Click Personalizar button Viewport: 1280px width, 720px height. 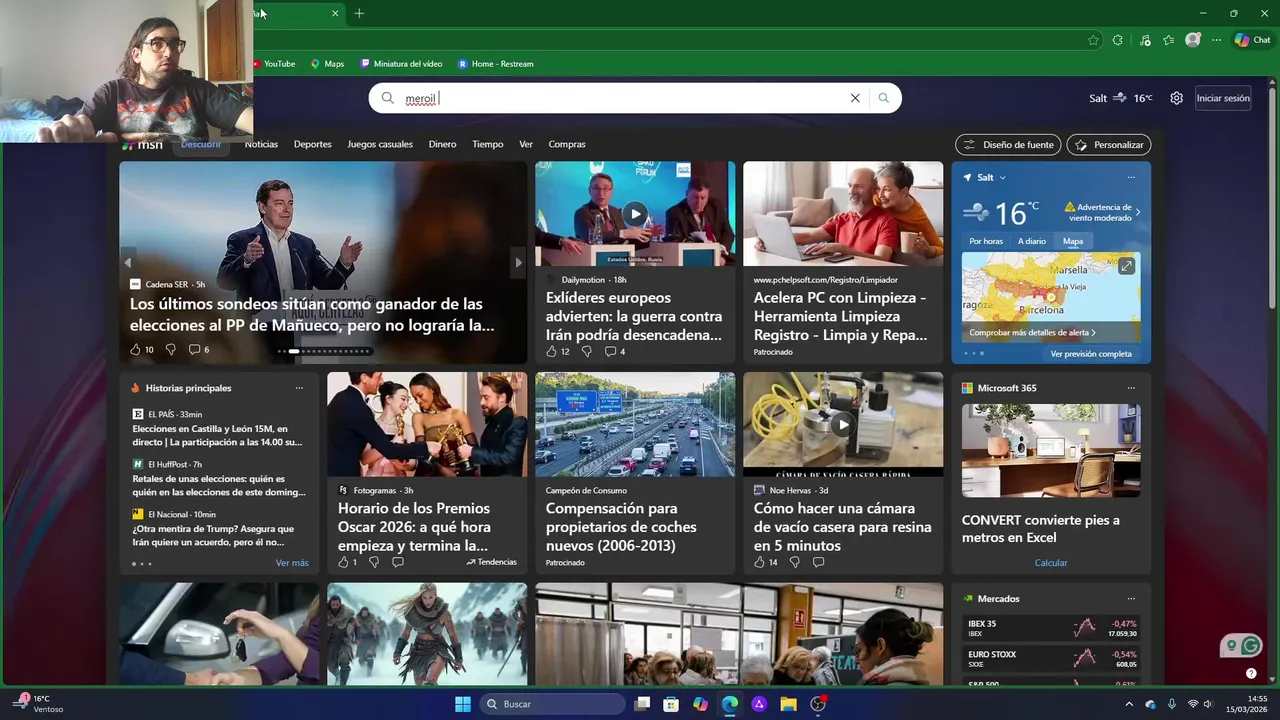pos(1109,144)
